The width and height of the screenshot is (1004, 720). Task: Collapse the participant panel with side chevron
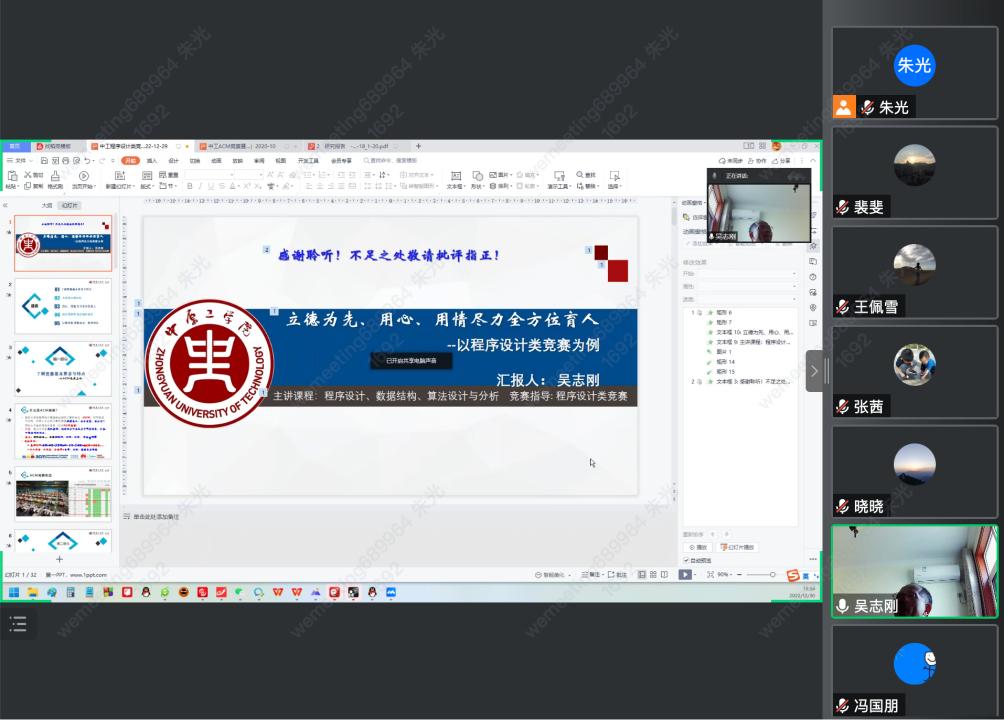point(814,371)
